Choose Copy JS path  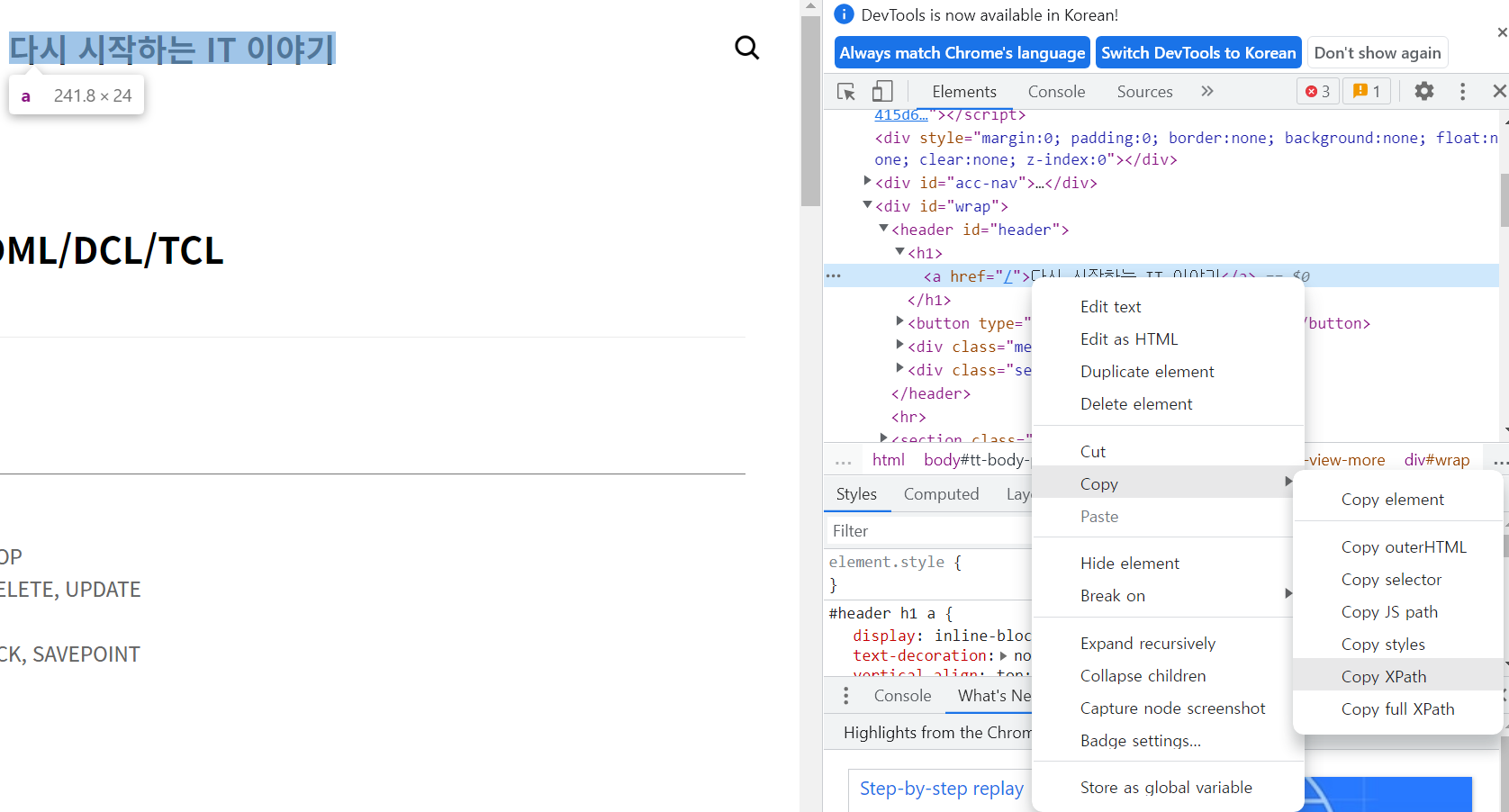pyautogui.click(x=1398, y=612)
